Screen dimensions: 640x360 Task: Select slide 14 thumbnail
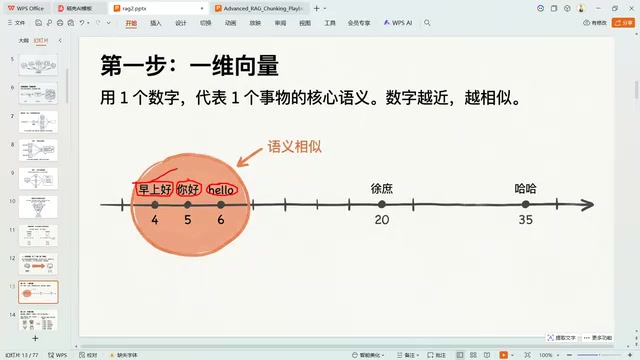tap(38, 320)
